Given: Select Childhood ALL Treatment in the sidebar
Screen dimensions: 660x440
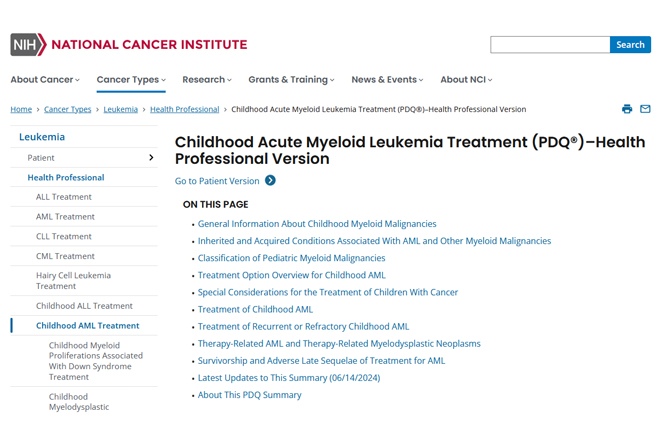Looking at the screenshot, I should point(84,306).
